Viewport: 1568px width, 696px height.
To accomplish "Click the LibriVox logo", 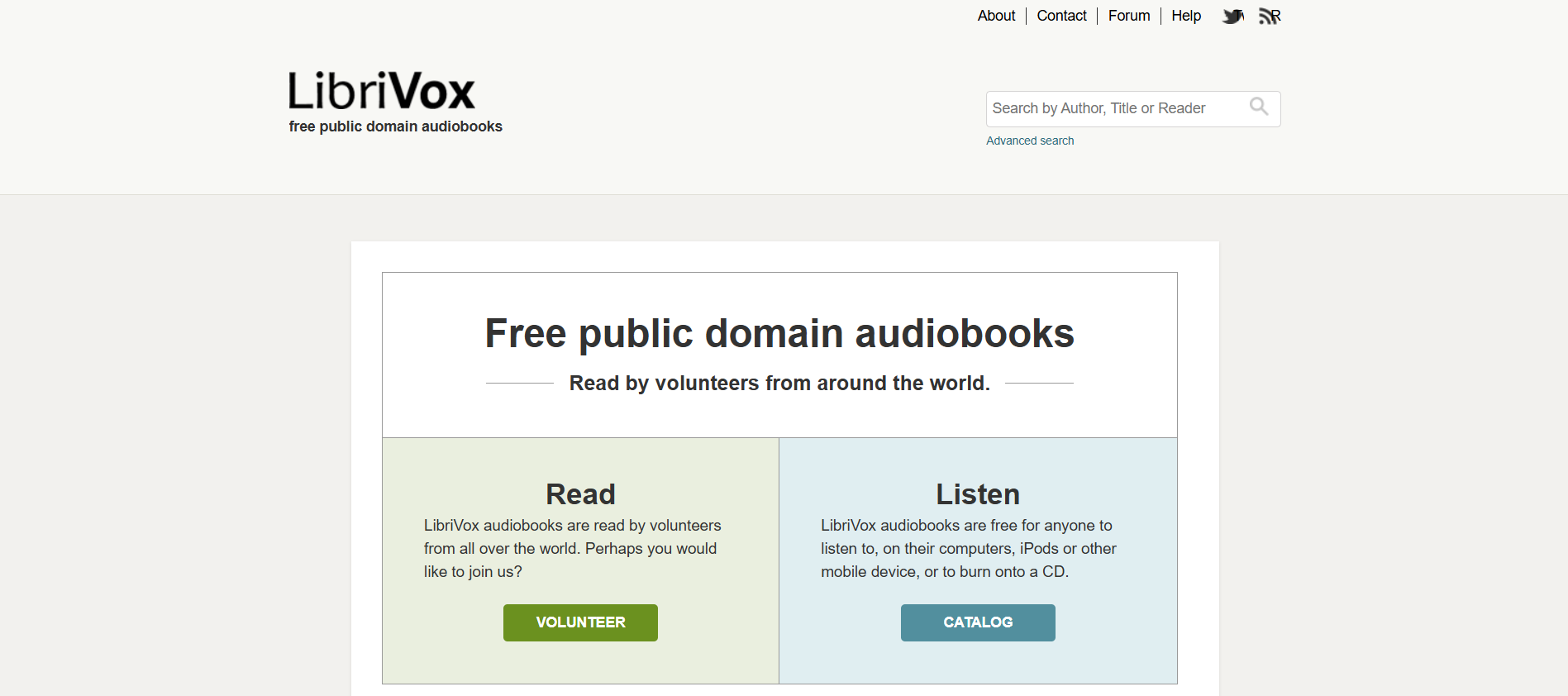I will click(382, 91).
